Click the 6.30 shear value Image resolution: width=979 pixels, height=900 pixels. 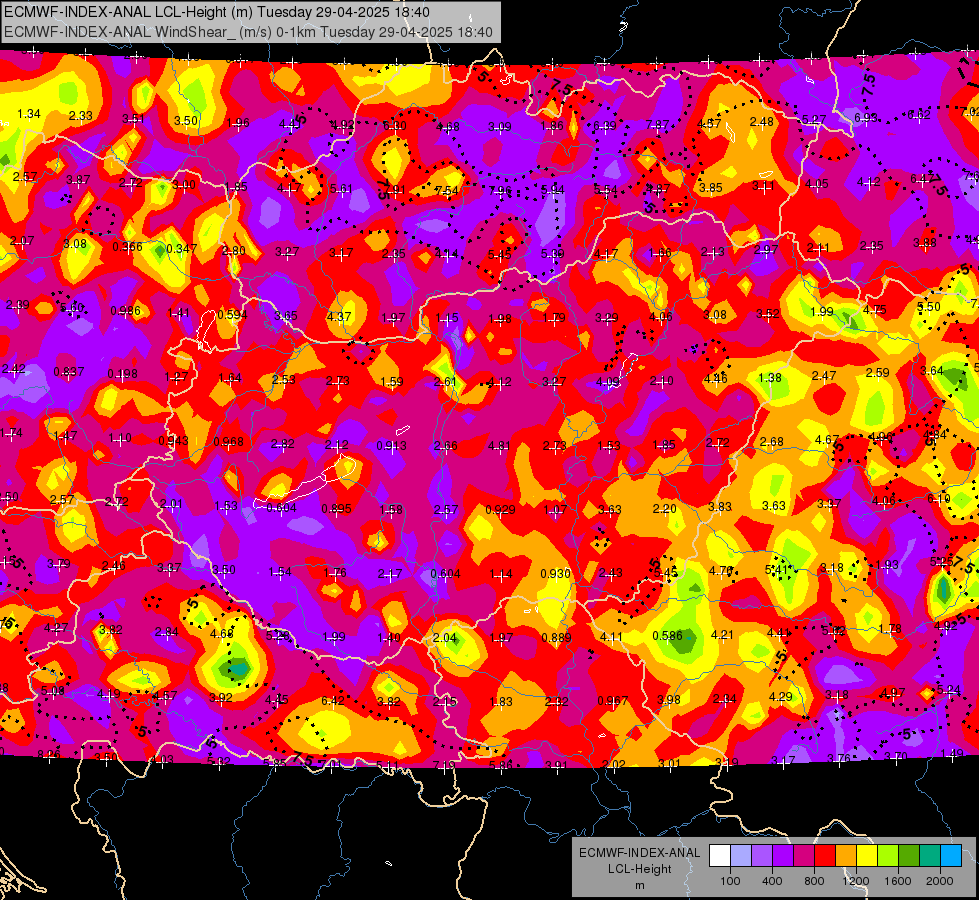tap(395, 126)
